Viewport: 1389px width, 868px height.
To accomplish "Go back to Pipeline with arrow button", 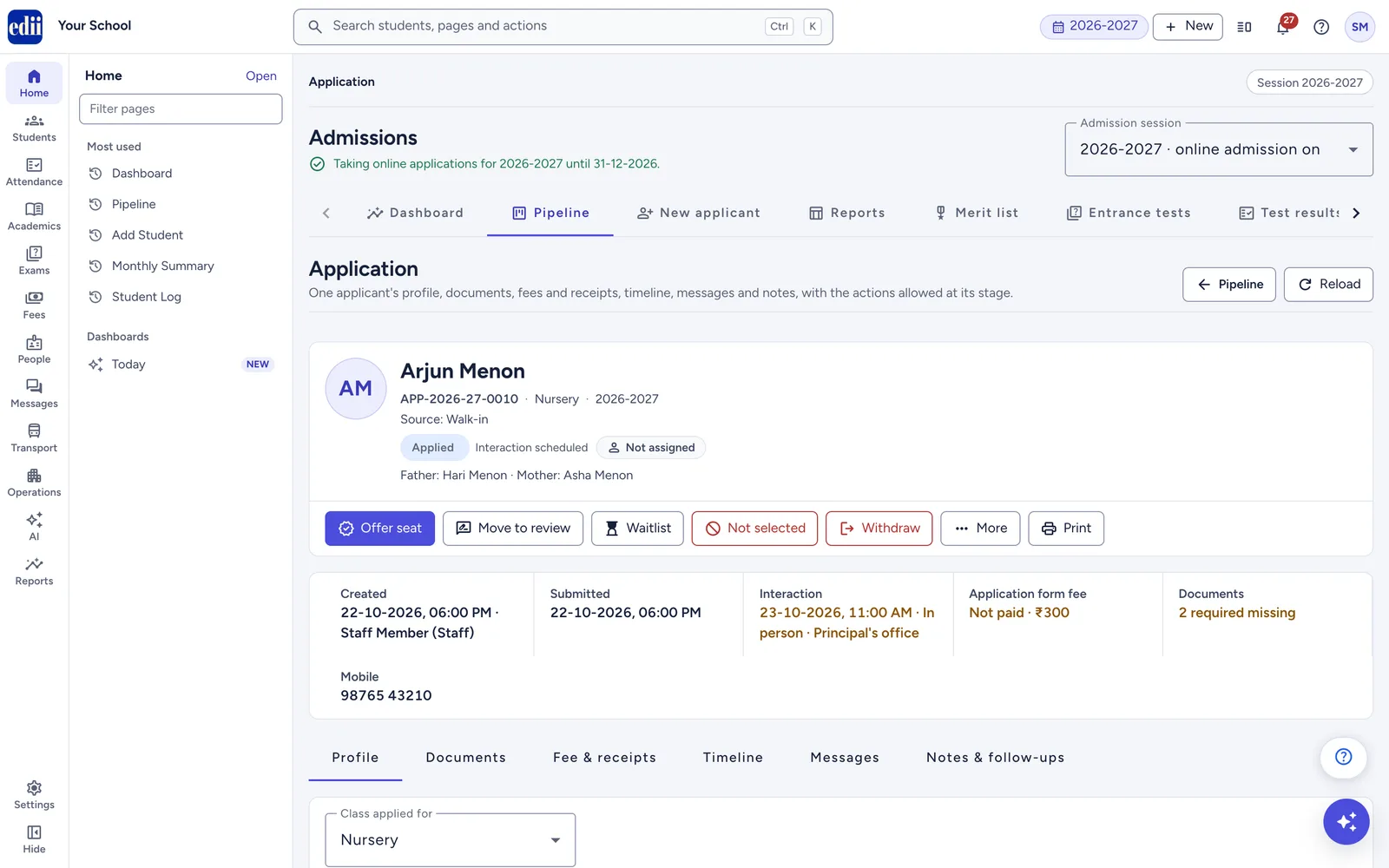I will (1229, 285).
